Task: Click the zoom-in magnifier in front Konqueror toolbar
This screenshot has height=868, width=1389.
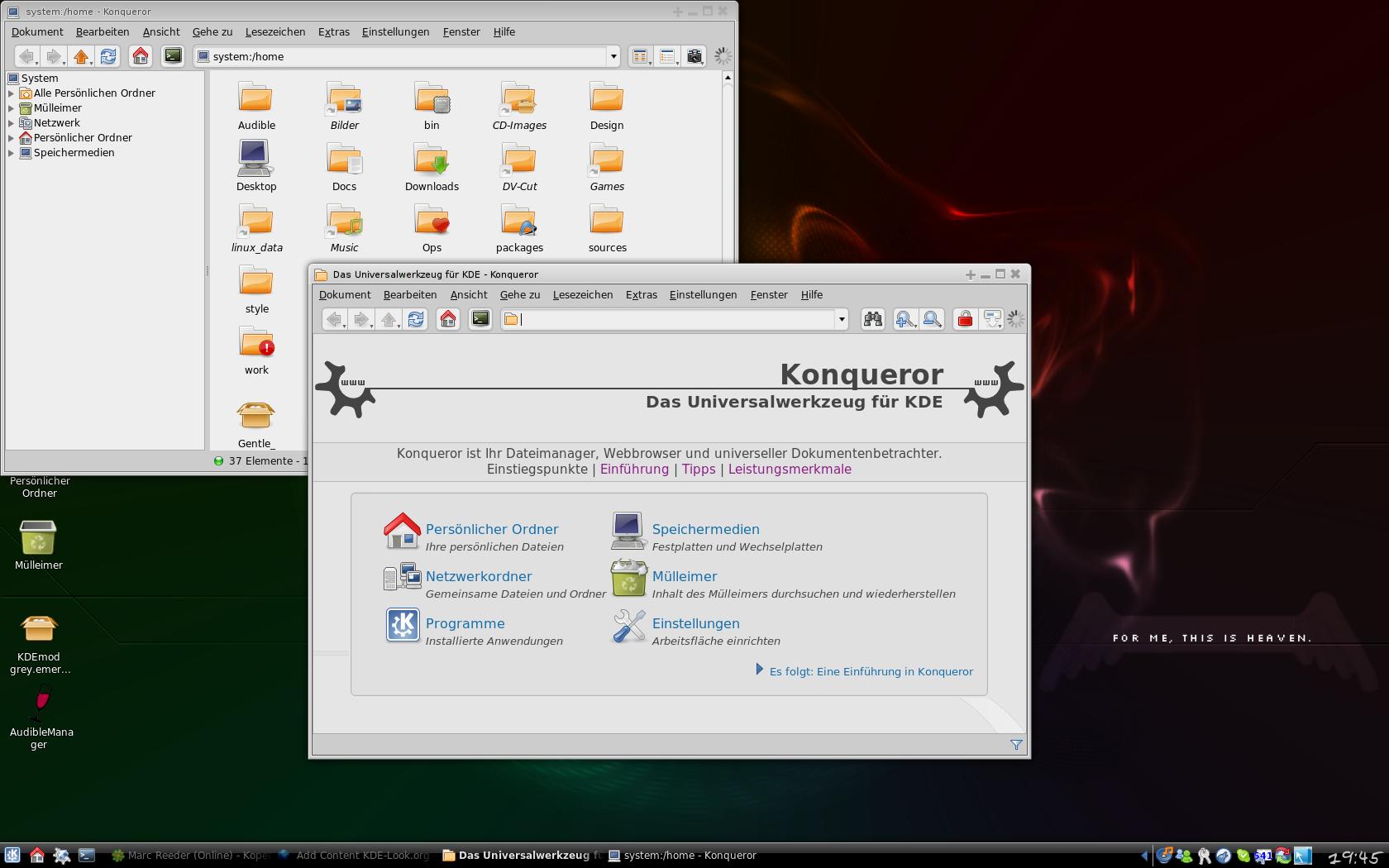Action: point(905,319)
